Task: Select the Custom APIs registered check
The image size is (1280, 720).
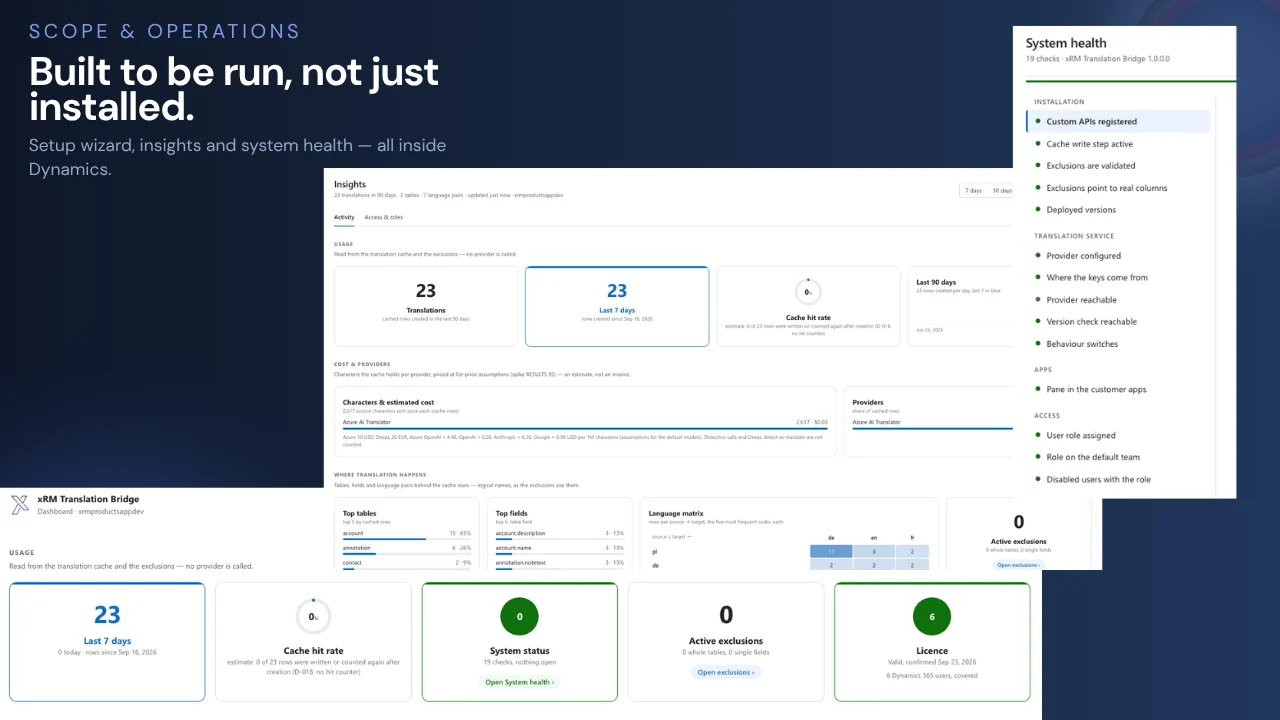Action: 1118,122
